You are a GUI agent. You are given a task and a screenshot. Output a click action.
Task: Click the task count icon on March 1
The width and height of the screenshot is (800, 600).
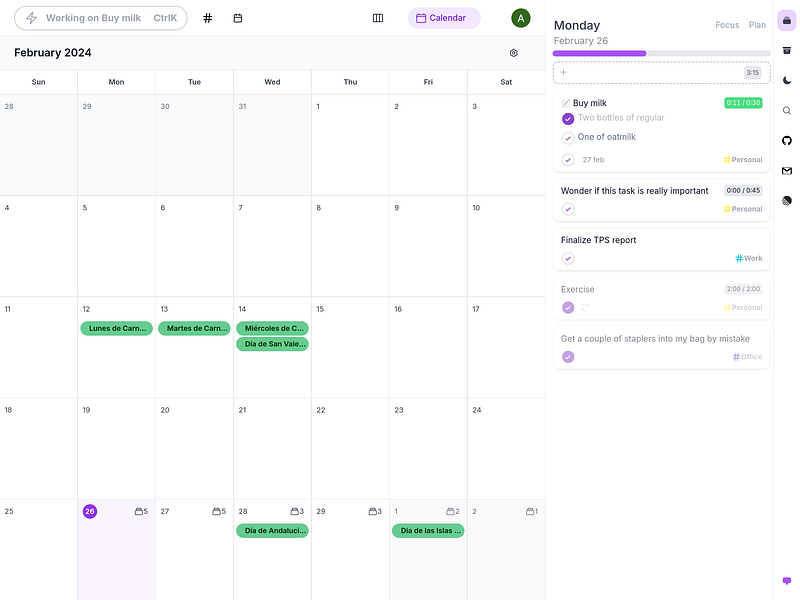453,511
